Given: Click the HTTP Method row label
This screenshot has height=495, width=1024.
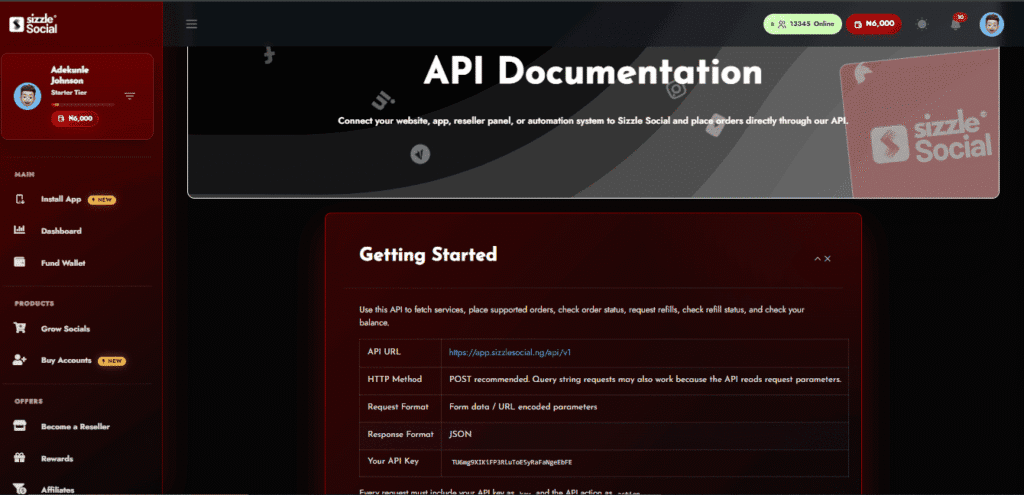Looking at the screenshot, I should click(394, 379).
